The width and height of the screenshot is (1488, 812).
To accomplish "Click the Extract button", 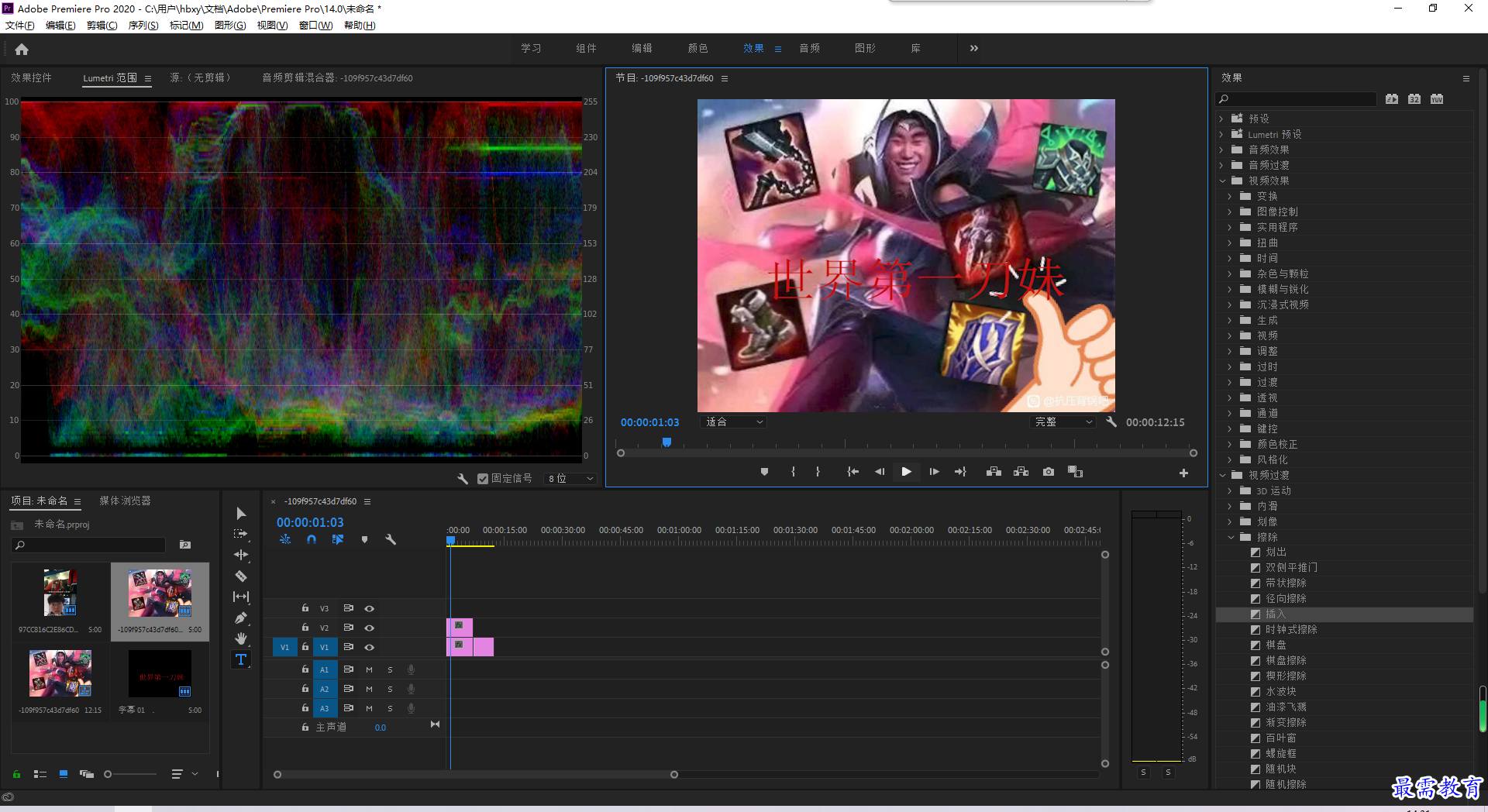I will click(1021, 472).
